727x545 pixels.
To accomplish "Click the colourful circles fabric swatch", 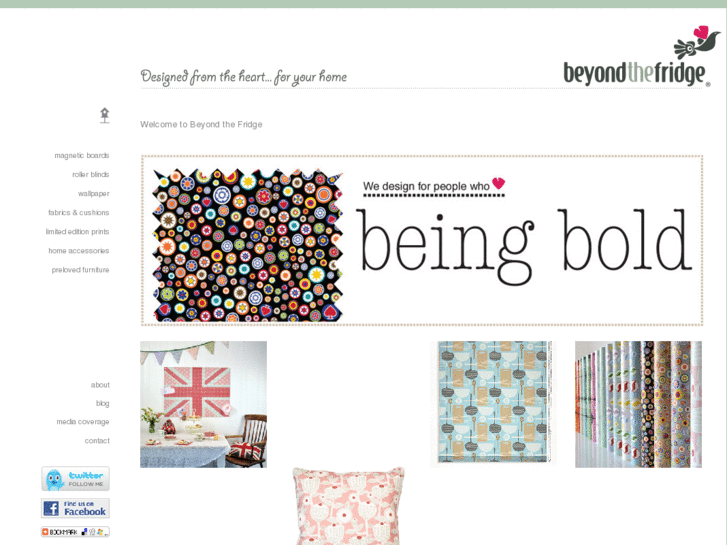I will tap(248, 245).
